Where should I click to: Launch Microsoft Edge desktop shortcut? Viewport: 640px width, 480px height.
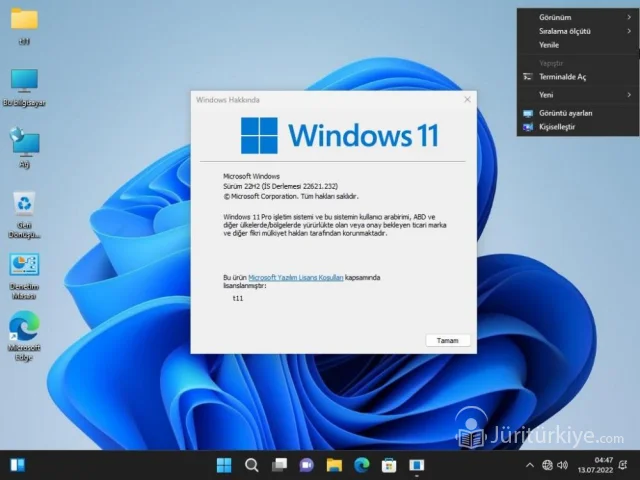[x=24, y=336]
